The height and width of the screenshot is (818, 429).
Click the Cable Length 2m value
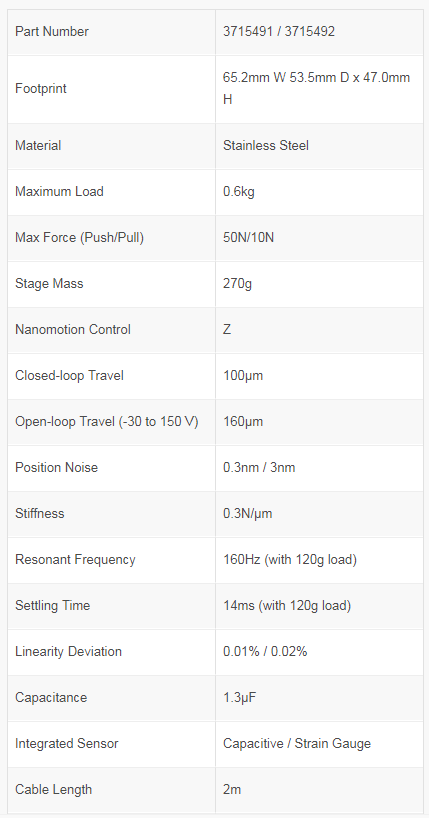click(x=232, y=789)
